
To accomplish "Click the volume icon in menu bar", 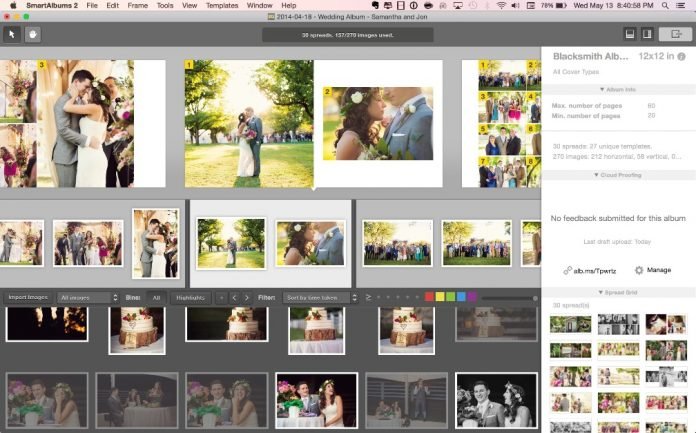I will point(515,5).
